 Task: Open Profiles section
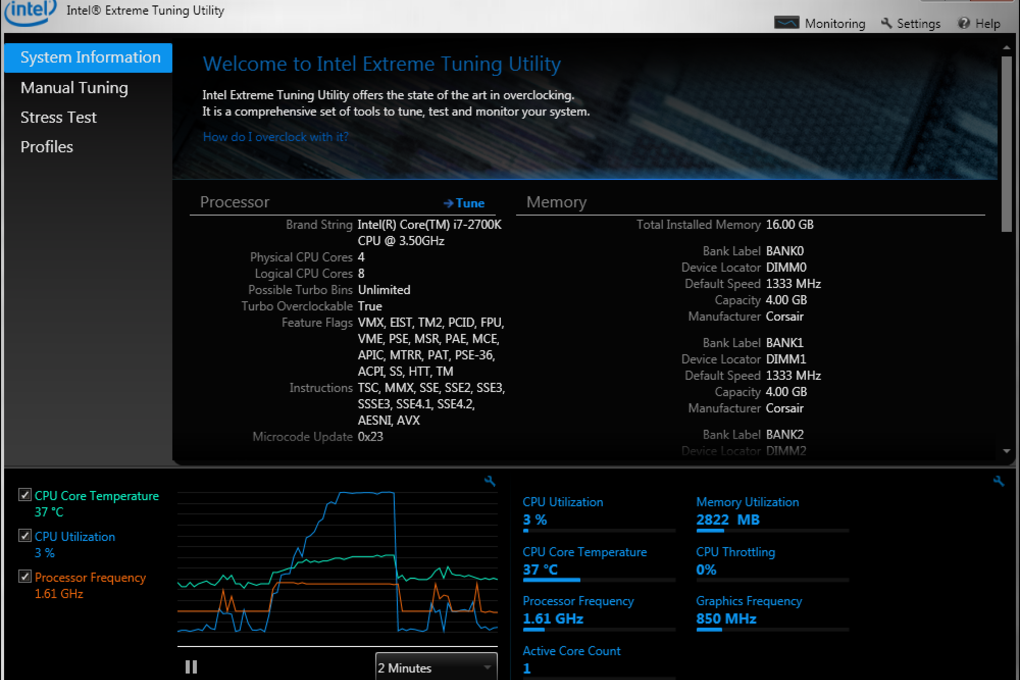47,147
